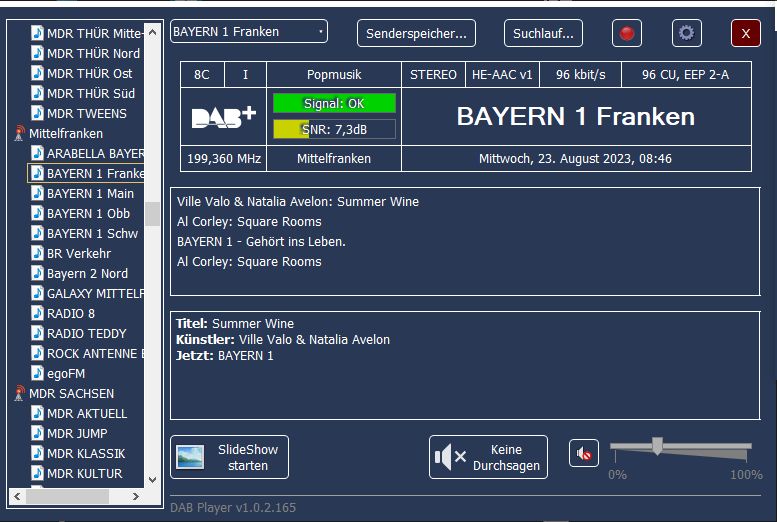Click the music note icon beside egoFM
The height and width of the screenshot is (522, 777).
coord(37,373)
